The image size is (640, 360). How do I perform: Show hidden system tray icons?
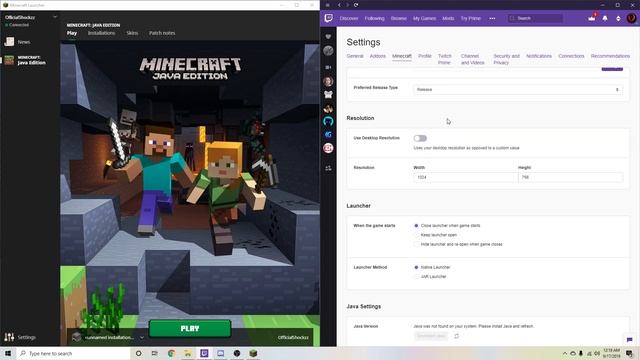point(565,353)
